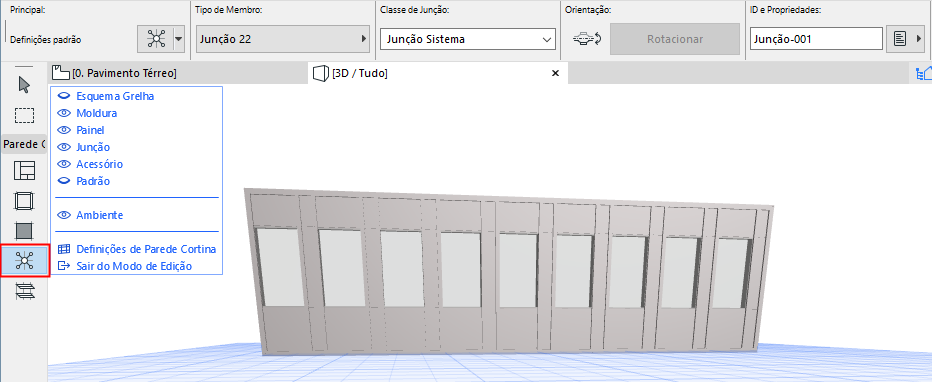
Task: Open the Junção Sistema class dropdown
Action: 468,39
